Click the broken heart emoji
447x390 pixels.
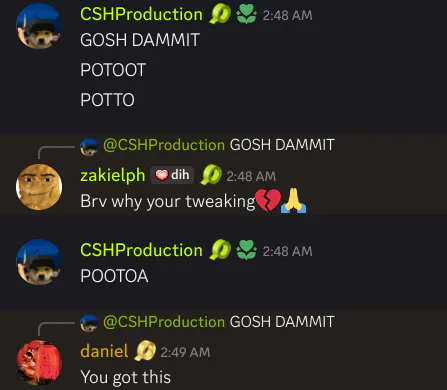click(268, 200)
